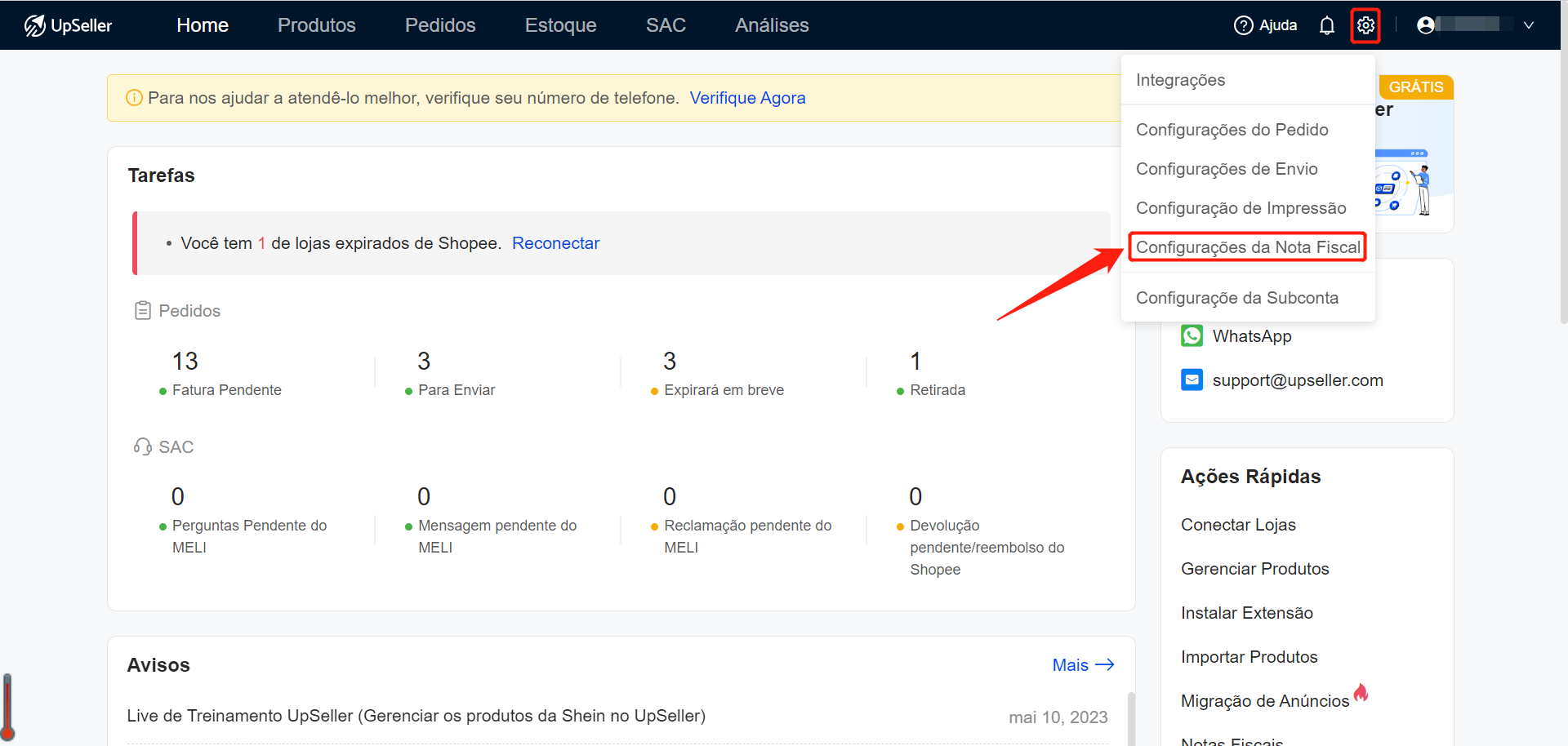Open the Ajuda help icon
Viewport: 1568px width, 746px height.
point(1243,25)
